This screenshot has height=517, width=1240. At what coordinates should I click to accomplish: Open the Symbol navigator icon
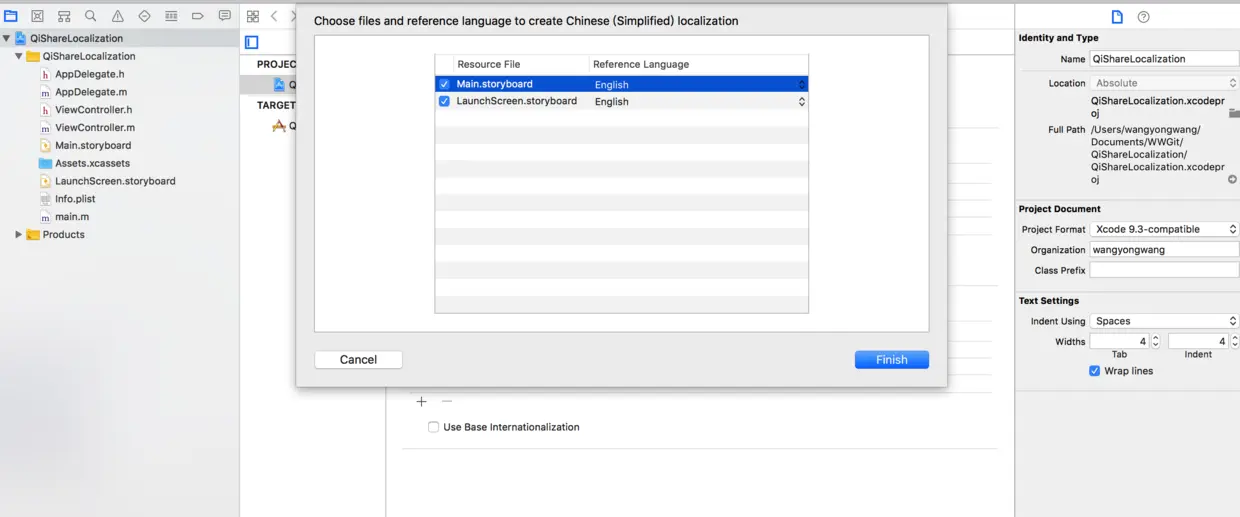pyautogui.click(x=64, y=16)
